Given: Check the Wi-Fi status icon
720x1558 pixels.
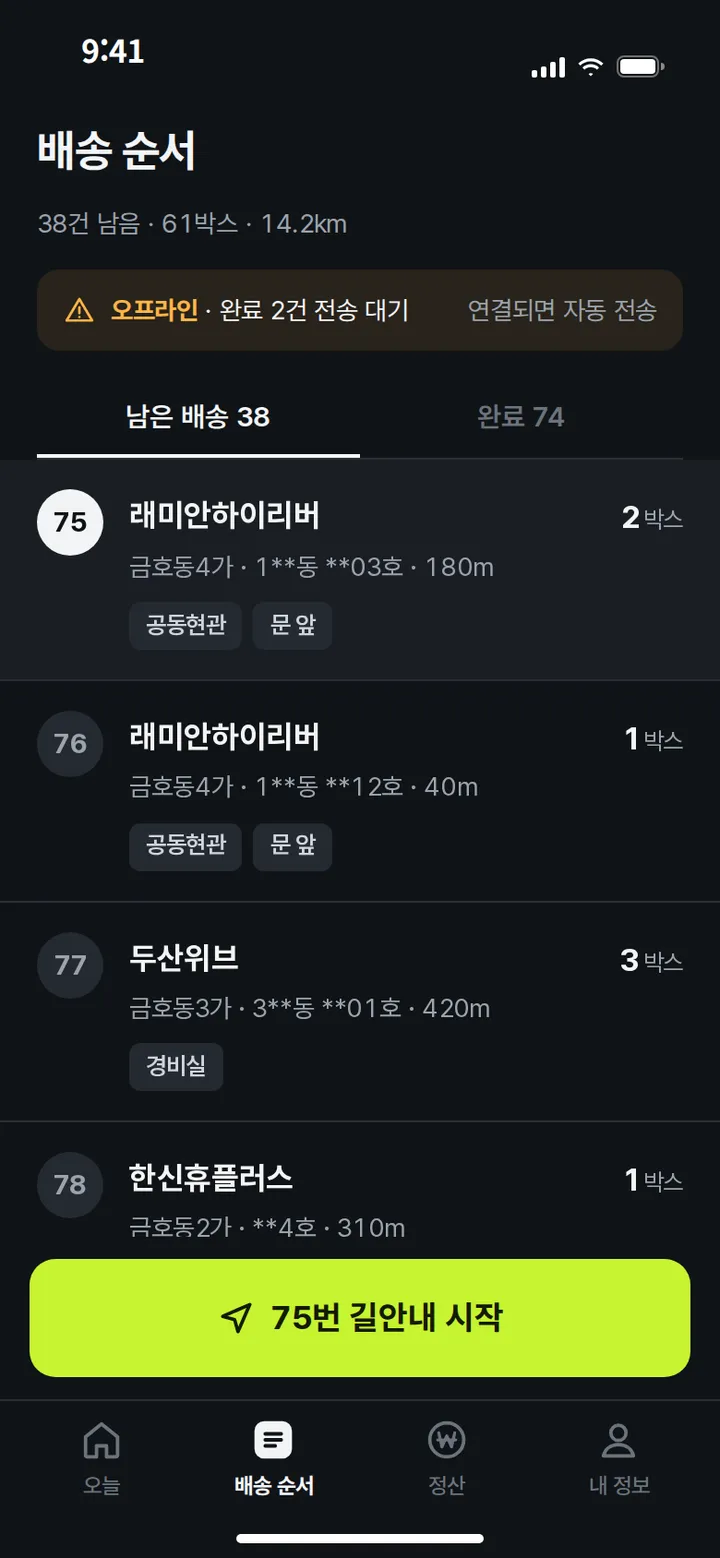Looking at the screenshot, I should click(x=591, y=67).
